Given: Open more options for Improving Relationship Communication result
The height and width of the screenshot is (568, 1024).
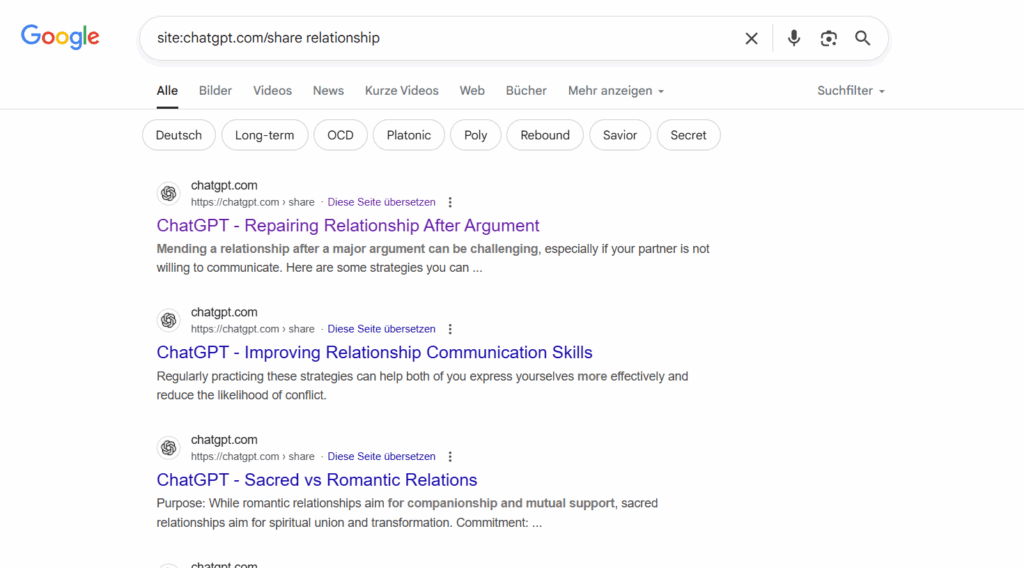Looking at the screenshot, I should 450,329.
